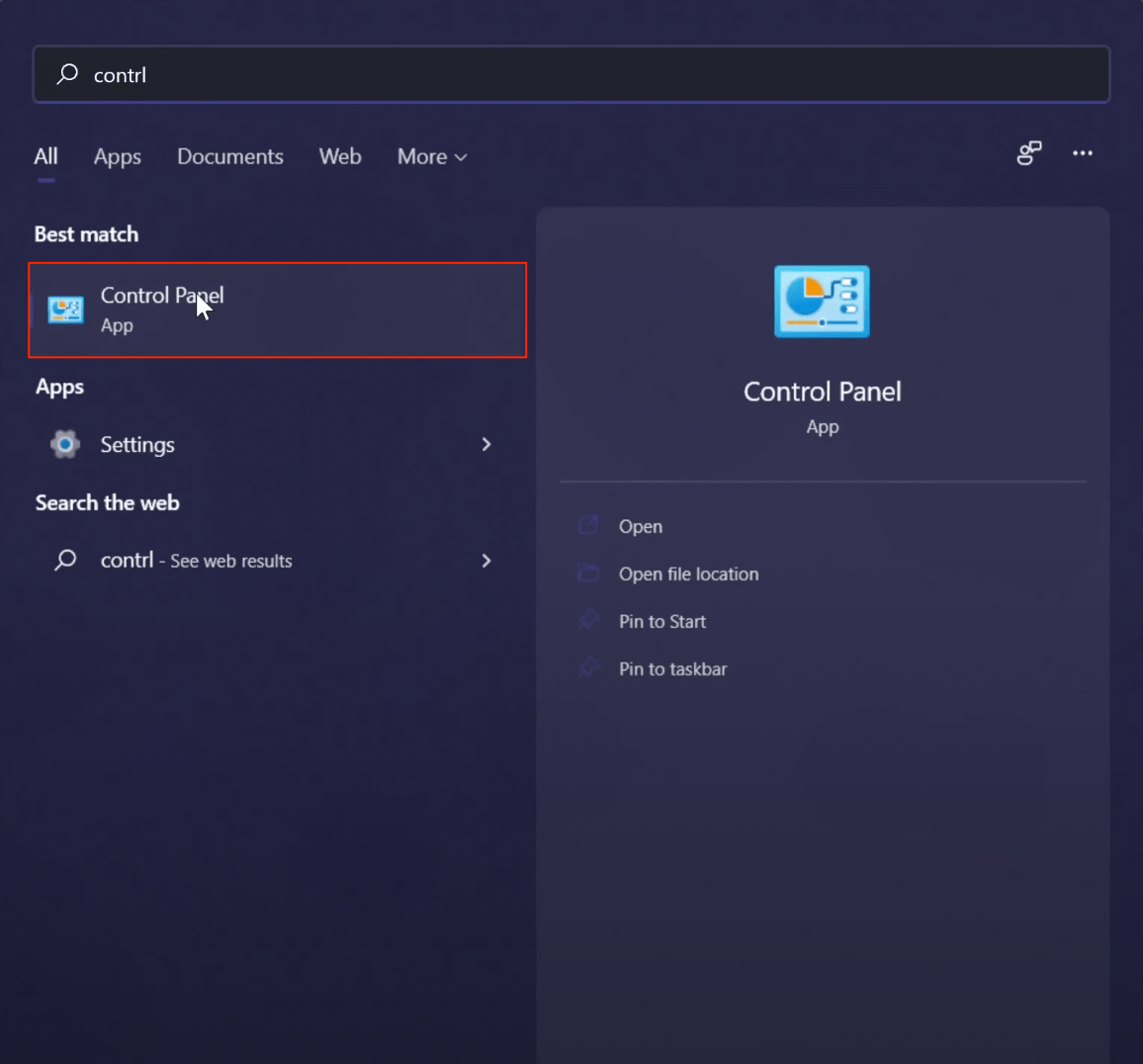Click the Open action's launch icon
Screen dimensions: 1143x1064
point(588,525)
